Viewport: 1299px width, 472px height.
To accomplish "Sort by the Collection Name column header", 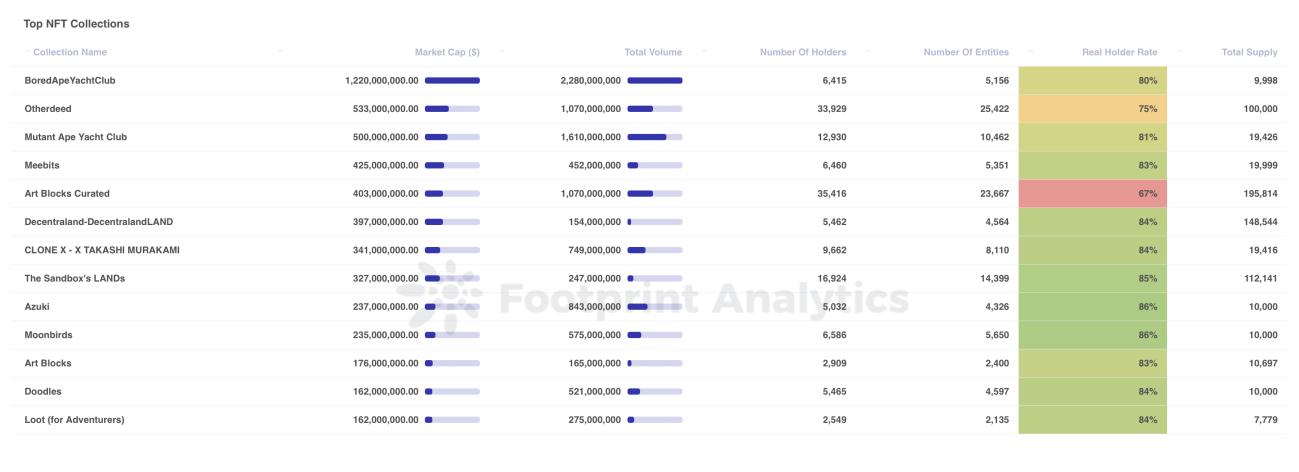I will click(70, 52).
